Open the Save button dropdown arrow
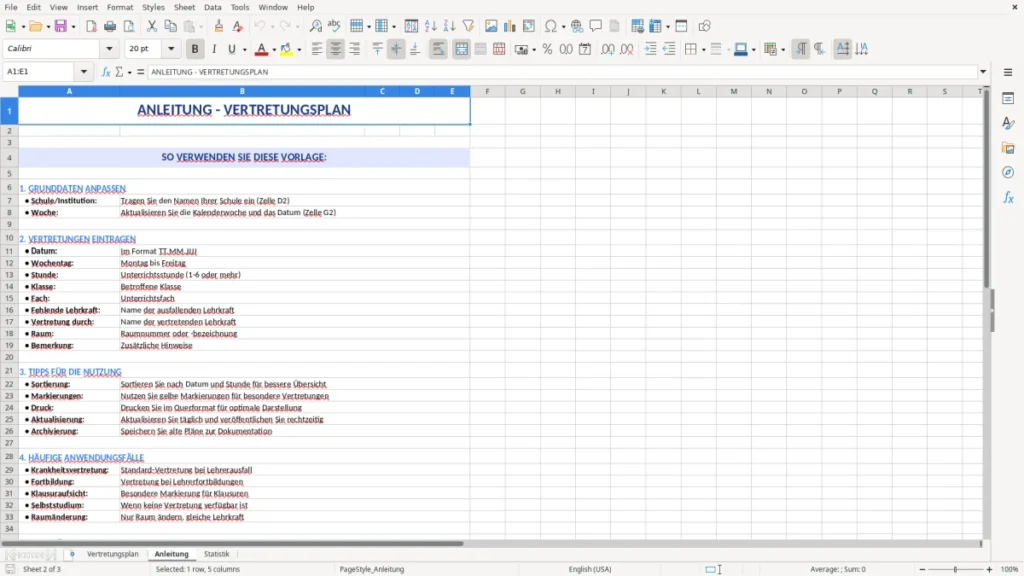The height and width of the screenshot is (576, 1024). point(73,27)
